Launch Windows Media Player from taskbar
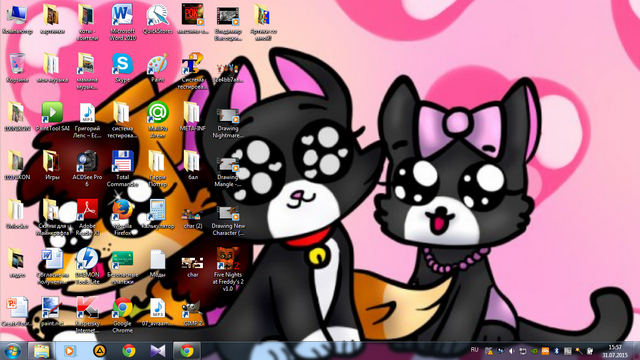The width and height of the screenshot is (640, 360). tap(70, 351)
